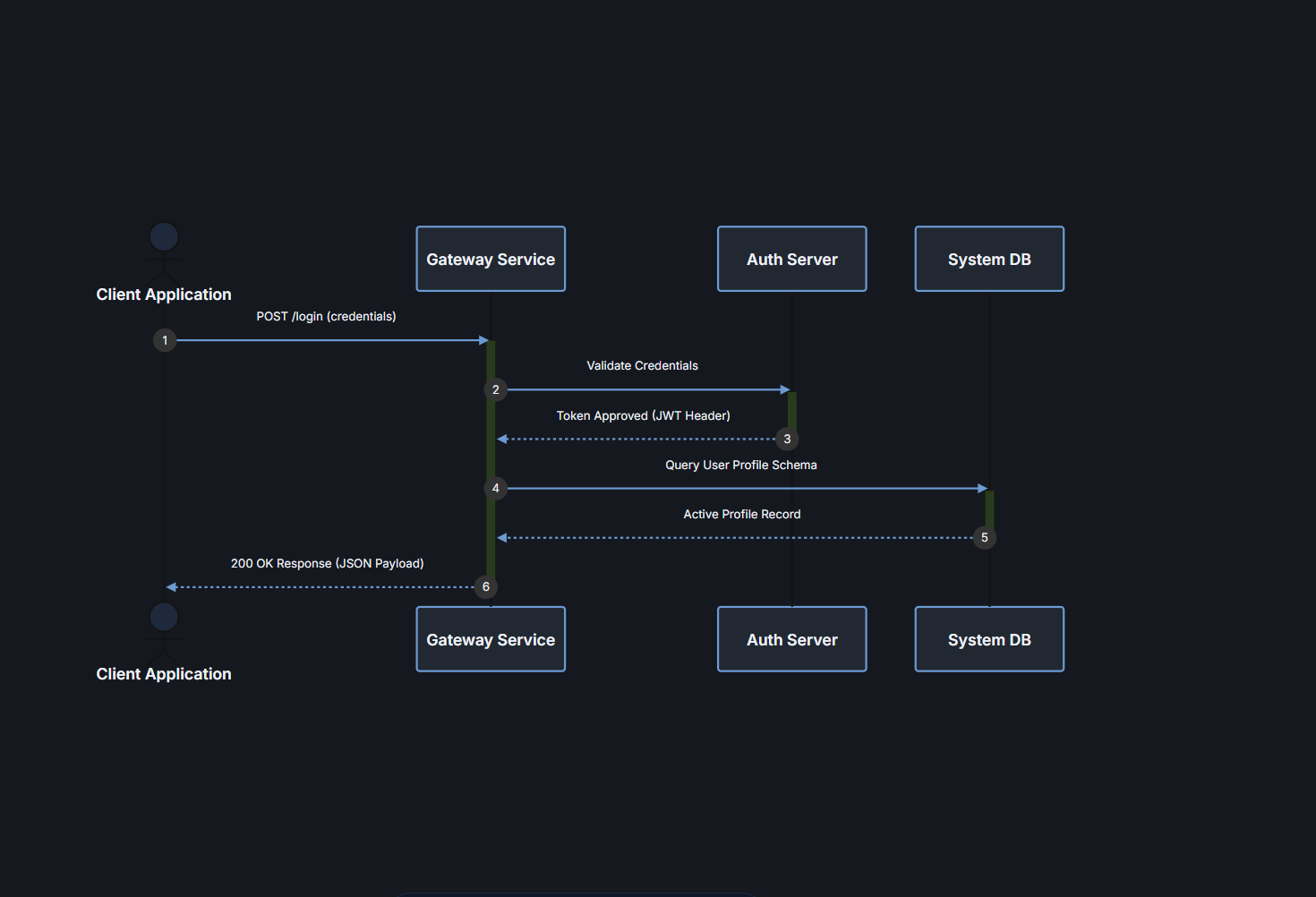
Task: Click the "Active Profile Record" message label
Action: (x=742, y=515)
